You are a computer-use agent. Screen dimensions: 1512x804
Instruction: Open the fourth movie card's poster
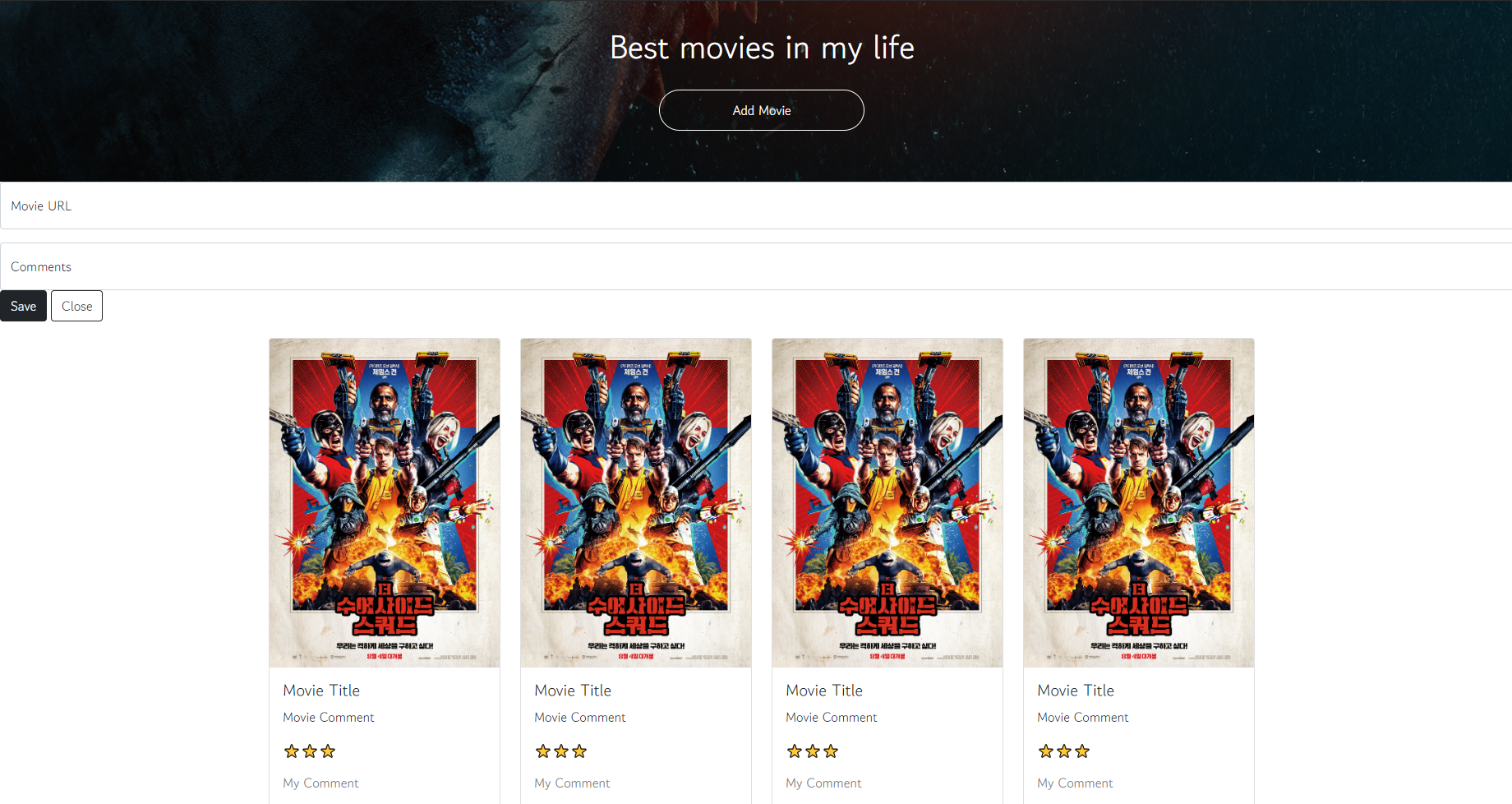click(x=1139, y=502)
